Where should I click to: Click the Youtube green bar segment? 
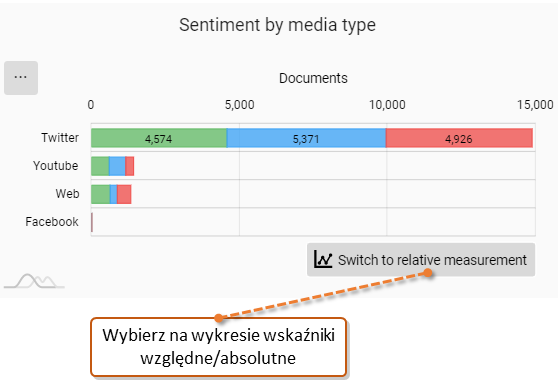coord(100,166)
